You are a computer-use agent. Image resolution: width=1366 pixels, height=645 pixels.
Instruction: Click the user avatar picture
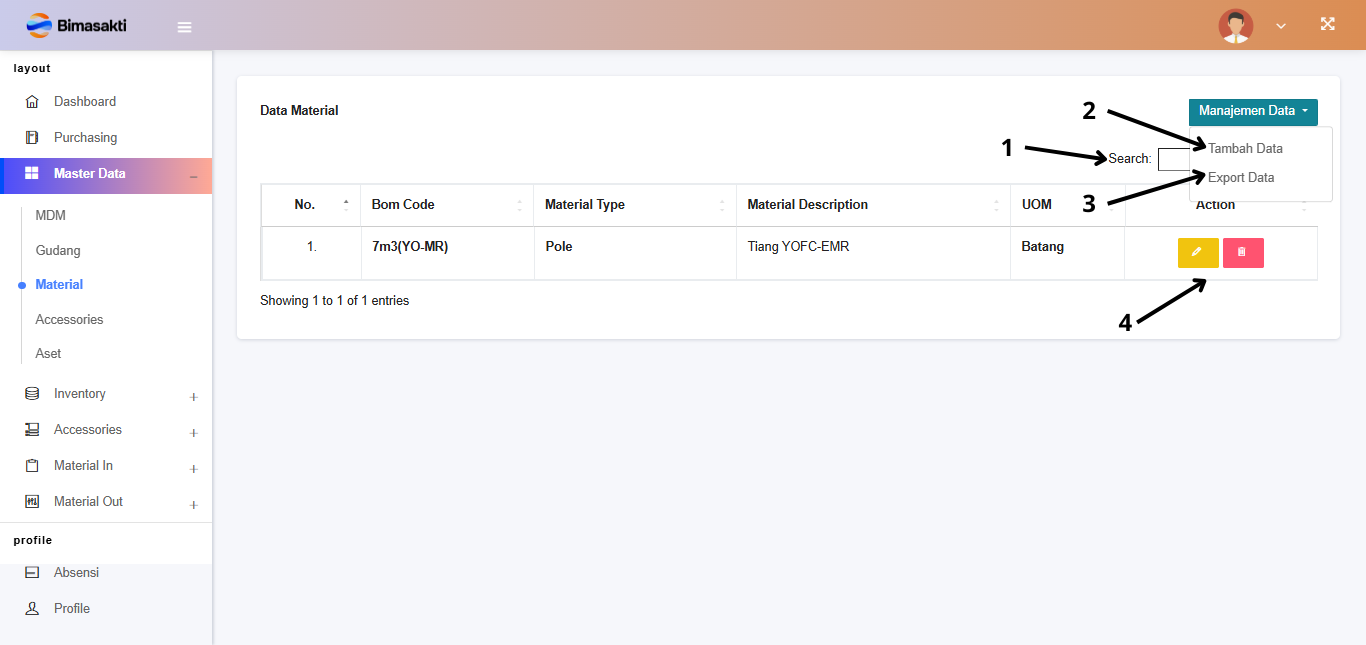1235,26
